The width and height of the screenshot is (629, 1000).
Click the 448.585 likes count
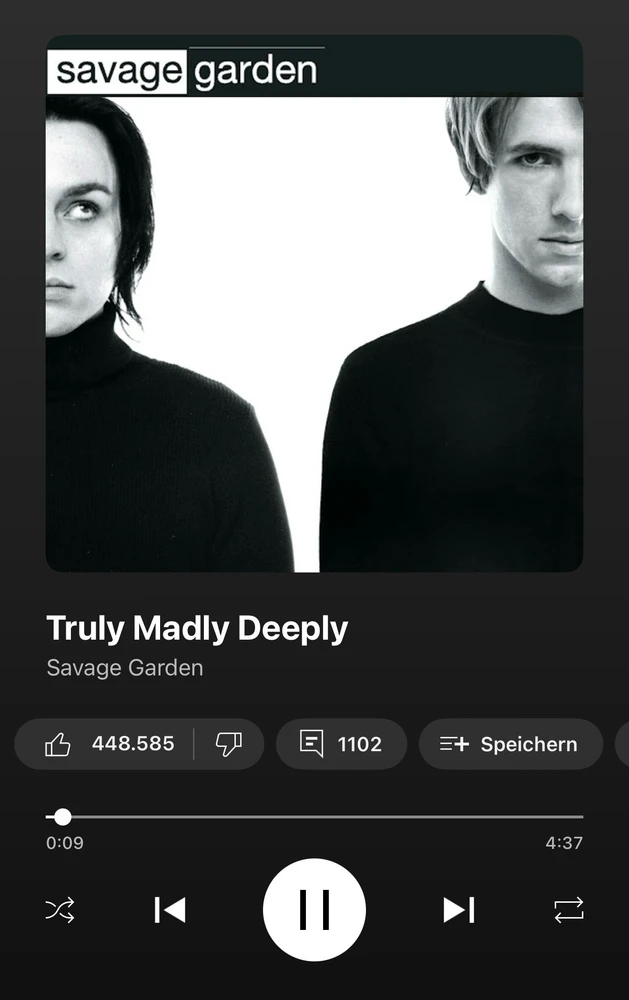[133, 744]
